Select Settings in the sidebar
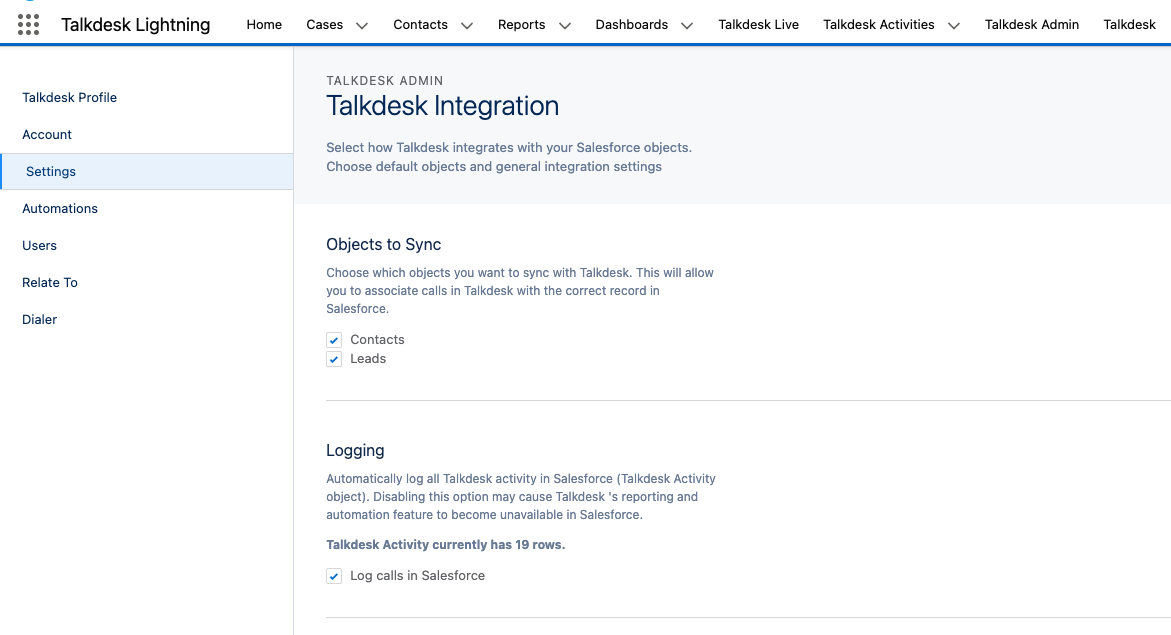1171x635 pixels. tap(146, 172)
